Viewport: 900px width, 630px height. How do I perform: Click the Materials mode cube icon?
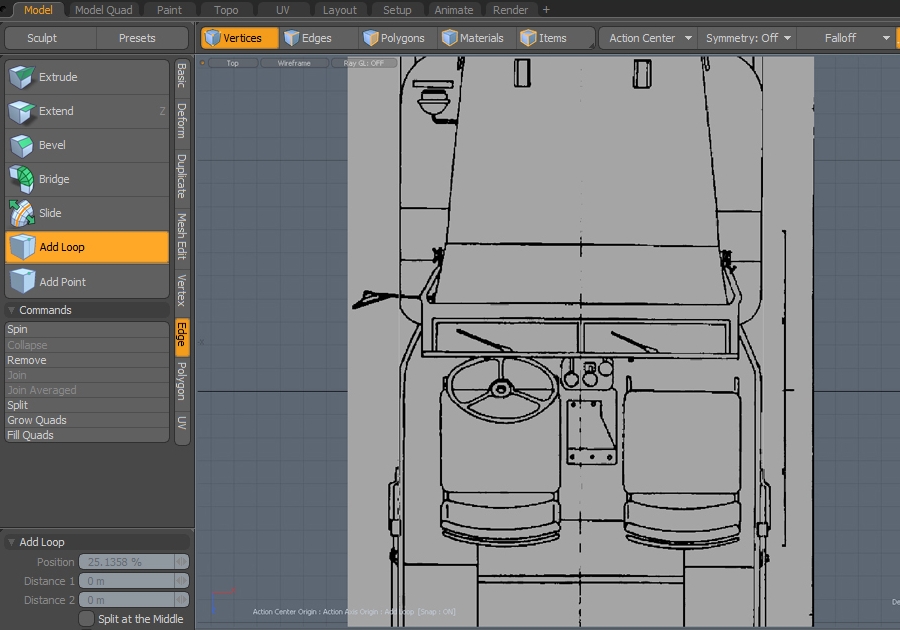pyautogui.click(x=449, y=38)
